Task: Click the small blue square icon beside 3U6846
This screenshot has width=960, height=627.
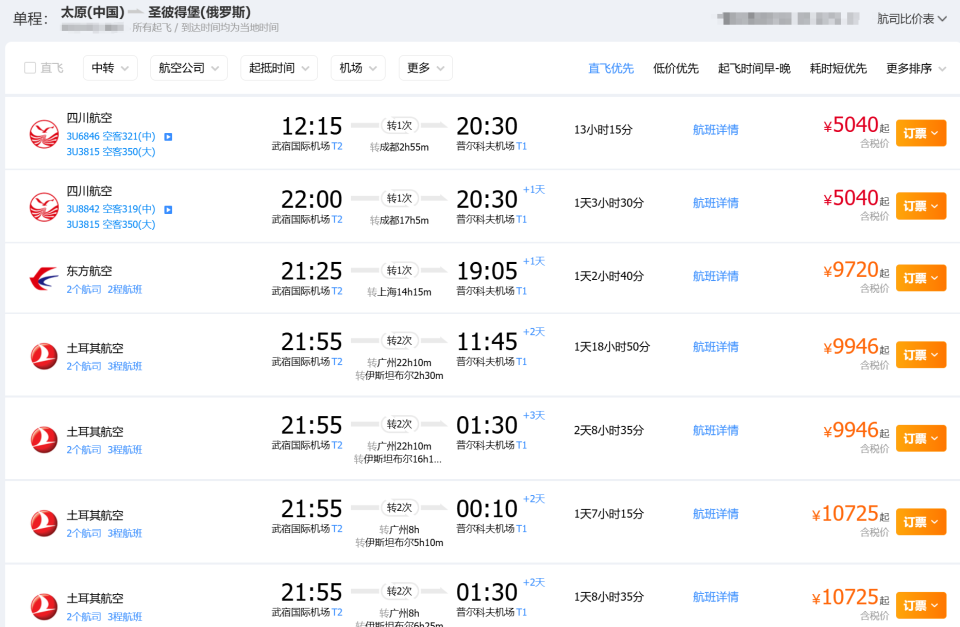Action: (168, 137)
